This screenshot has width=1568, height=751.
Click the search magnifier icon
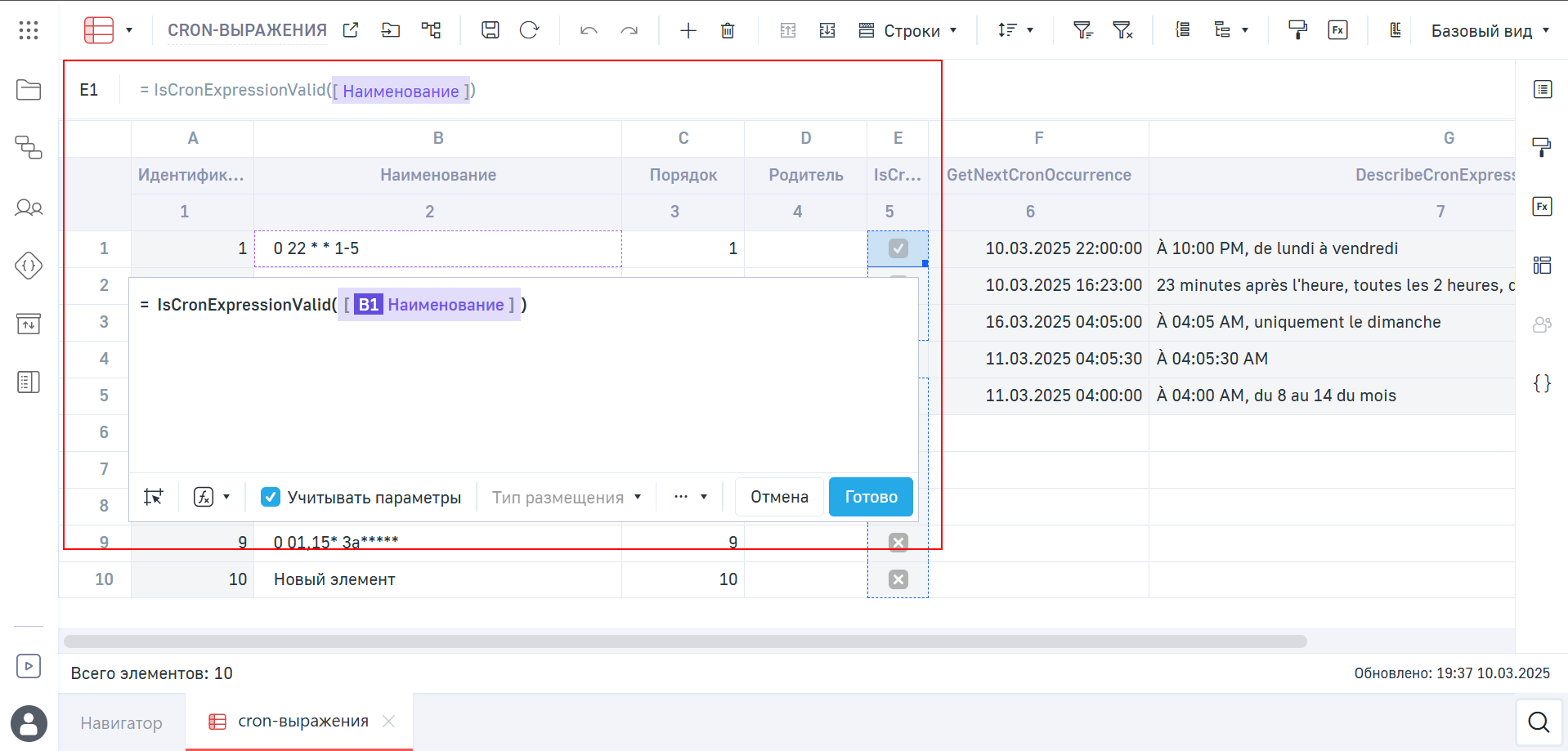pyautogui.click(x=1539, y=722)
